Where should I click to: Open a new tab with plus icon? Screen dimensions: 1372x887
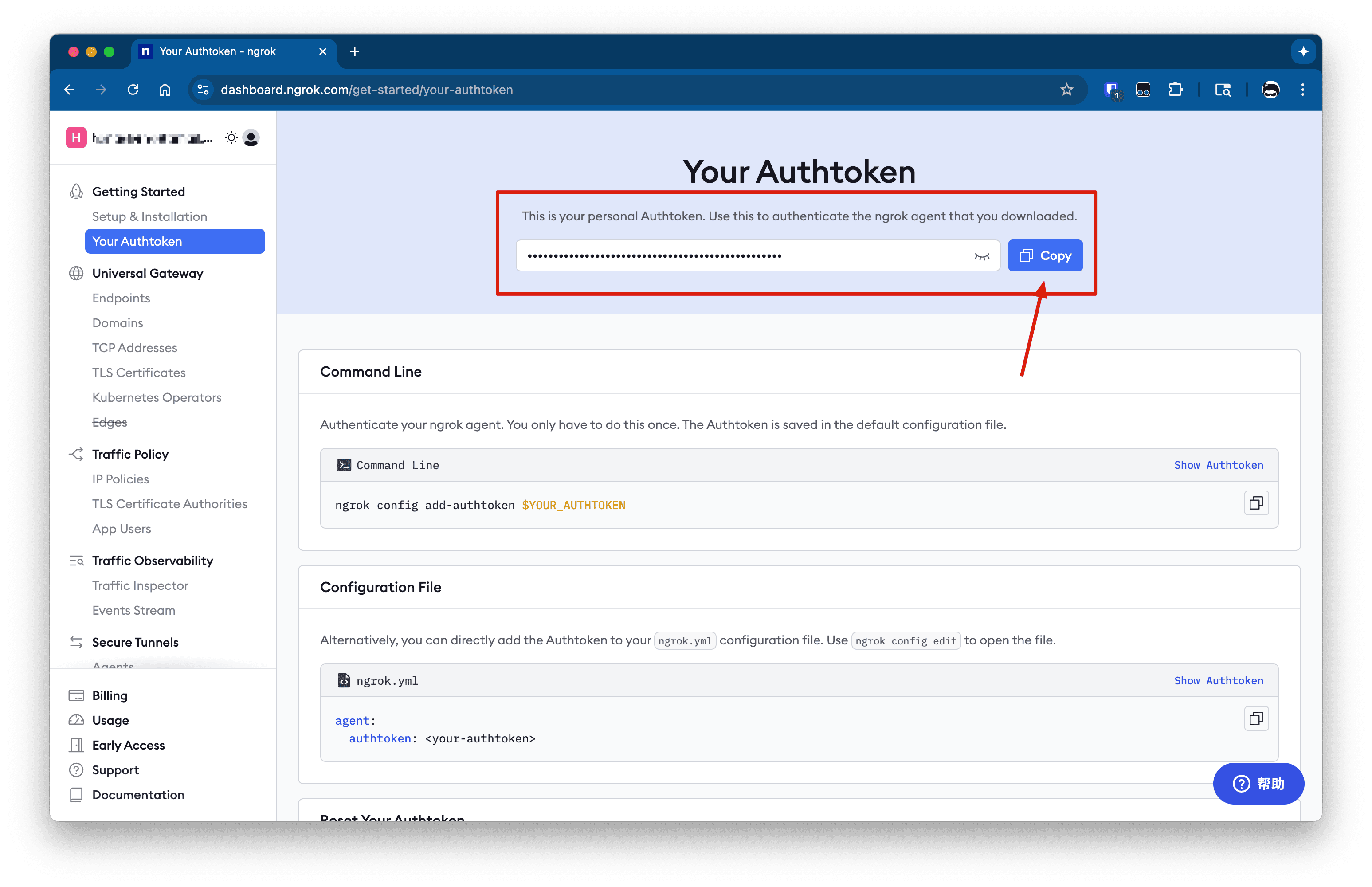pyautogui.click(x=355, y=52)
